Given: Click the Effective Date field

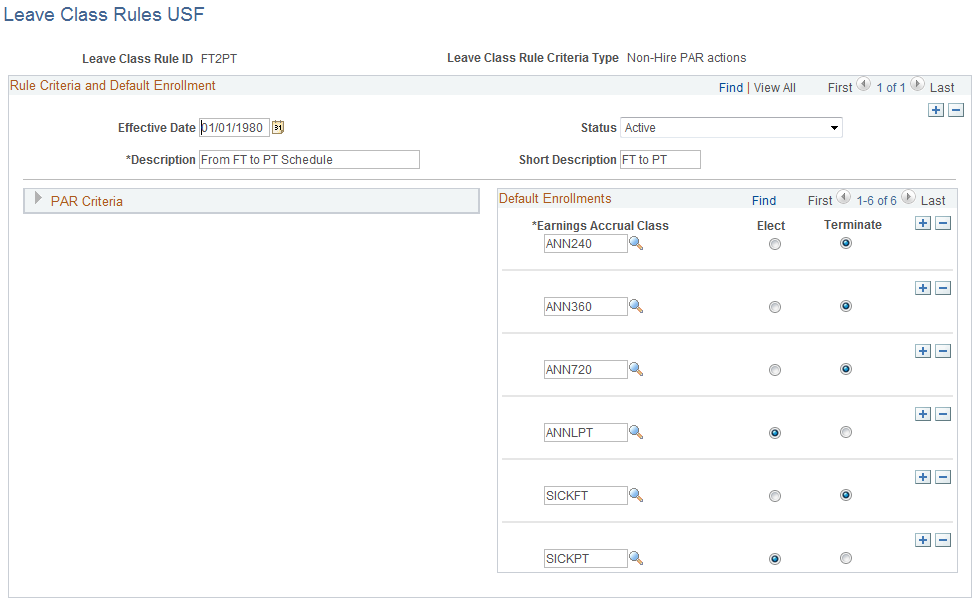Looking at the screenshot, I should click(235, 128).
